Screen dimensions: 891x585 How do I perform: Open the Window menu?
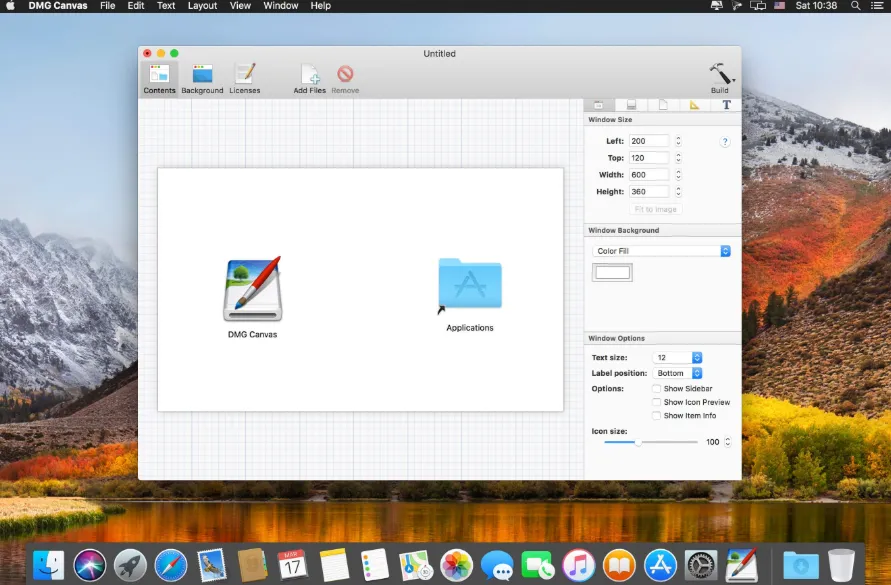pos(281,6)
